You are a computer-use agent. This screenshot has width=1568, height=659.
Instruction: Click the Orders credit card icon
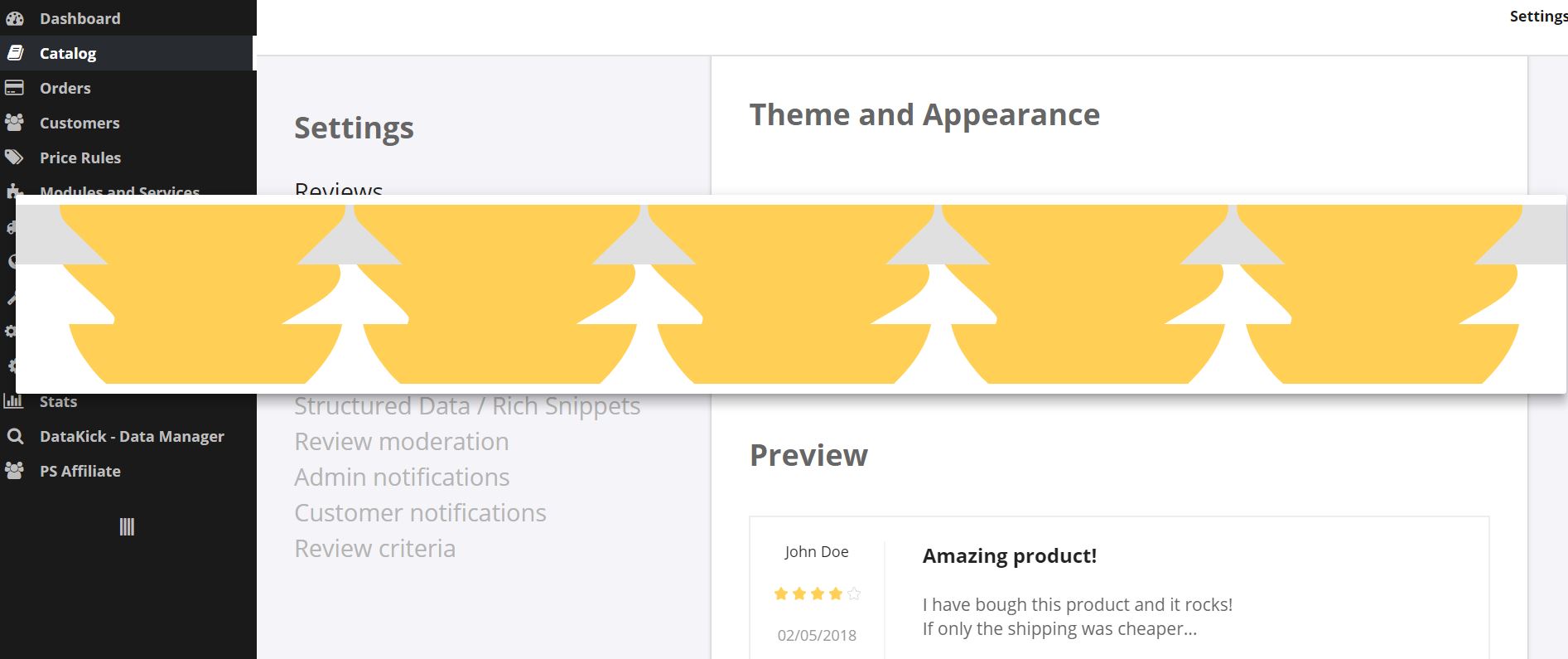click(x=15, y=88)
